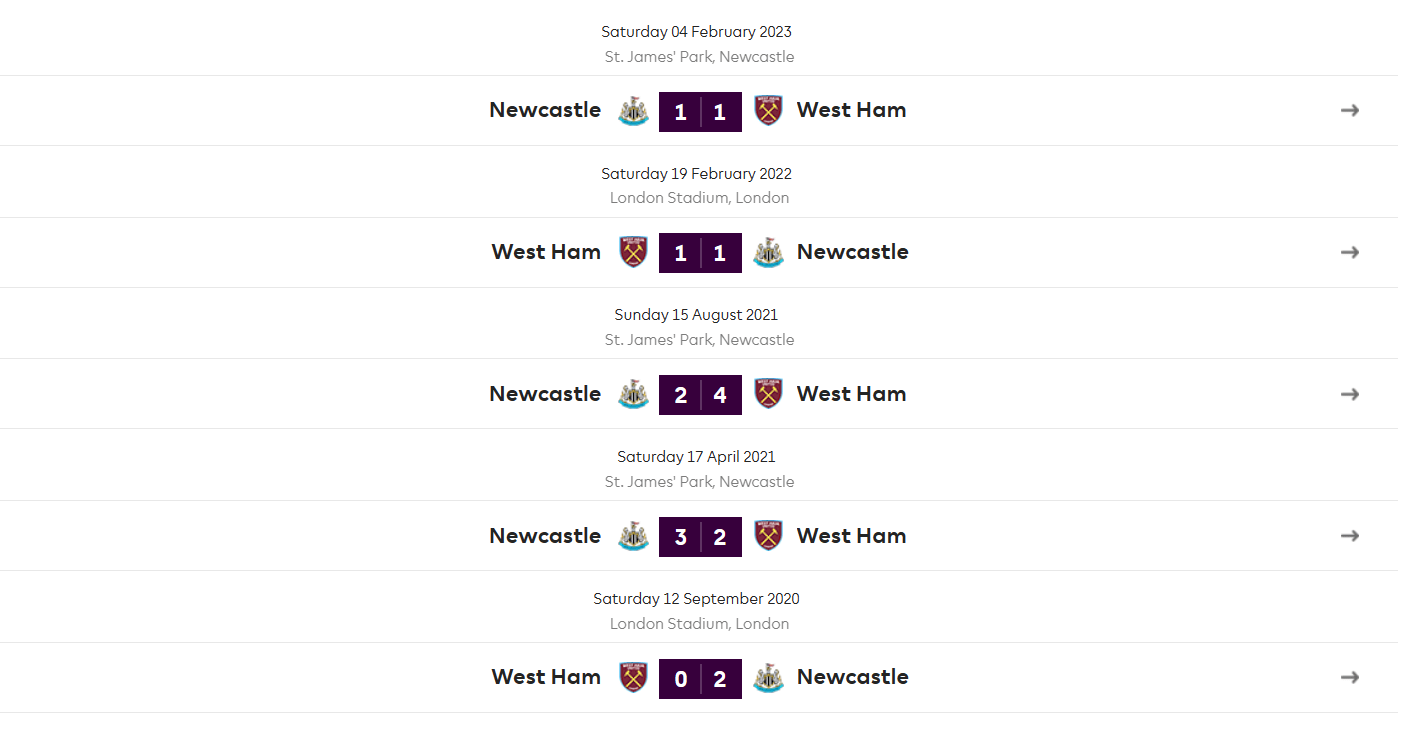Select the 1-1 score at St. James' Park
This screenshot has height=748, width=1406.
click(700, 111)
